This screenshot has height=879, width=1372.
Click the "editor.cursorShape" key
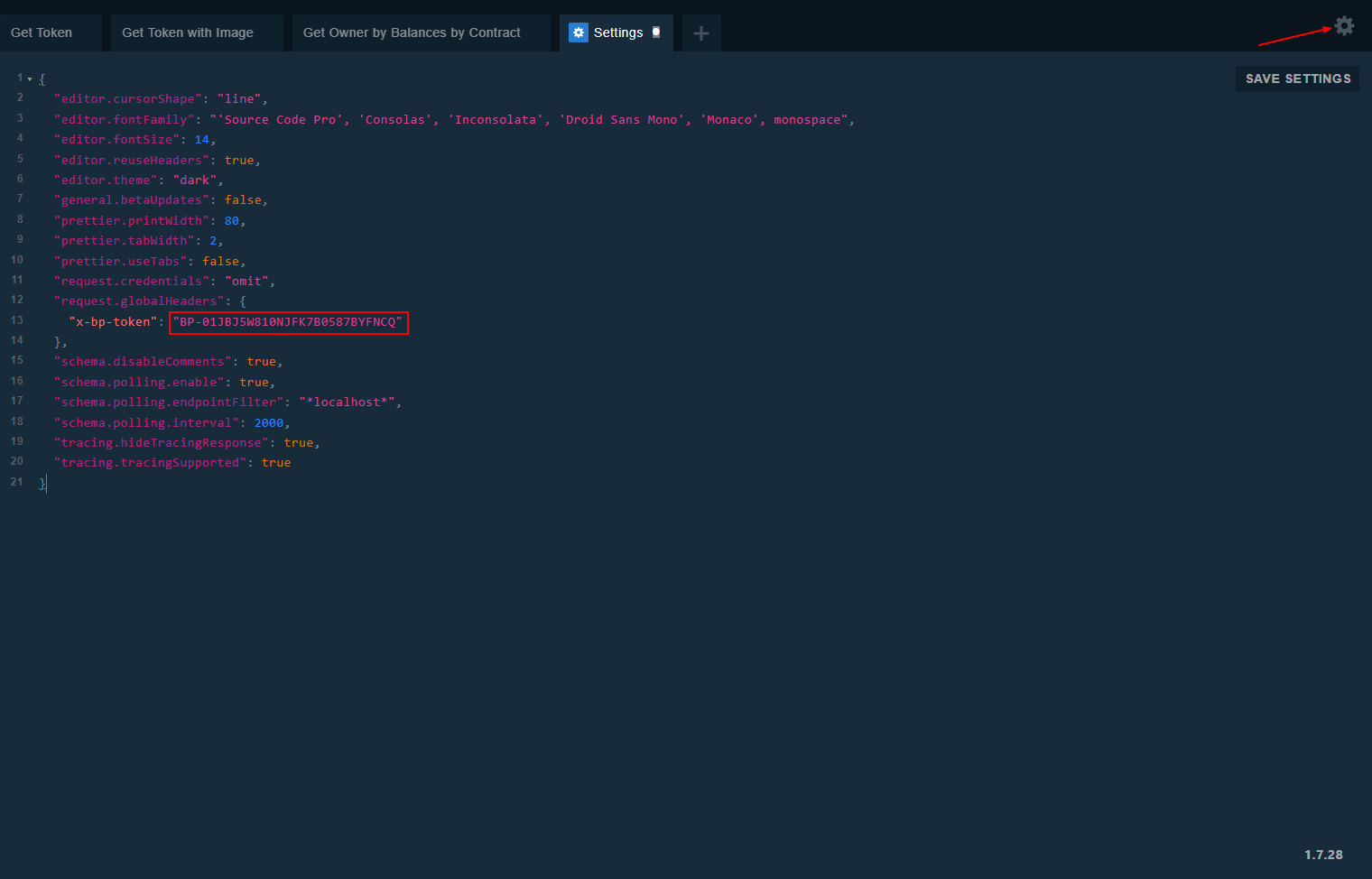point(128,99)
